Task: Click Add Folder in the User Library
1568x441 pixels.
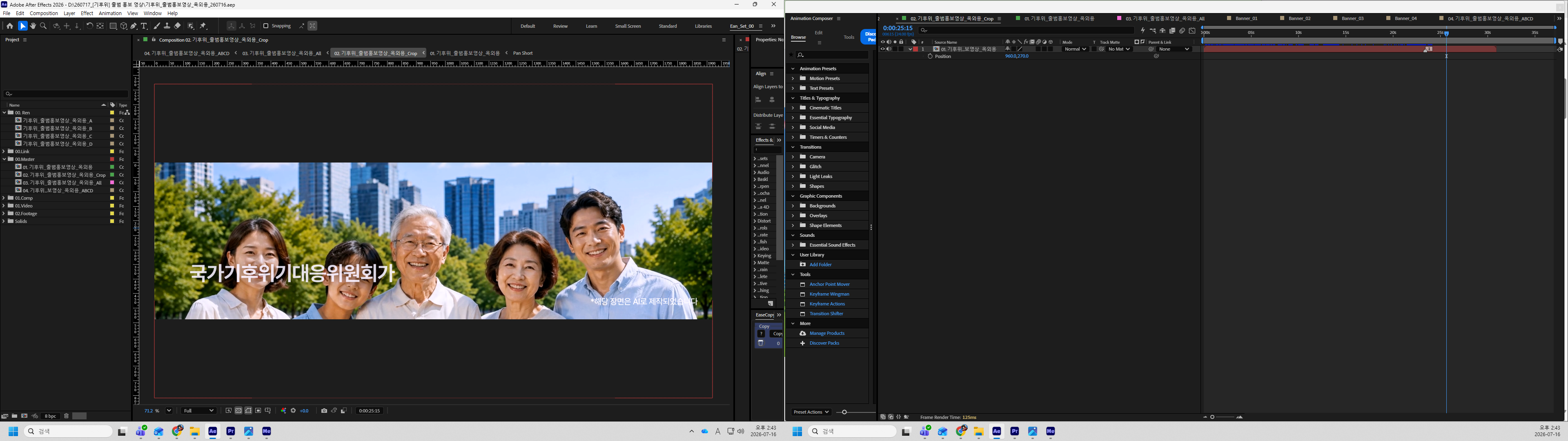Action: 820,264
